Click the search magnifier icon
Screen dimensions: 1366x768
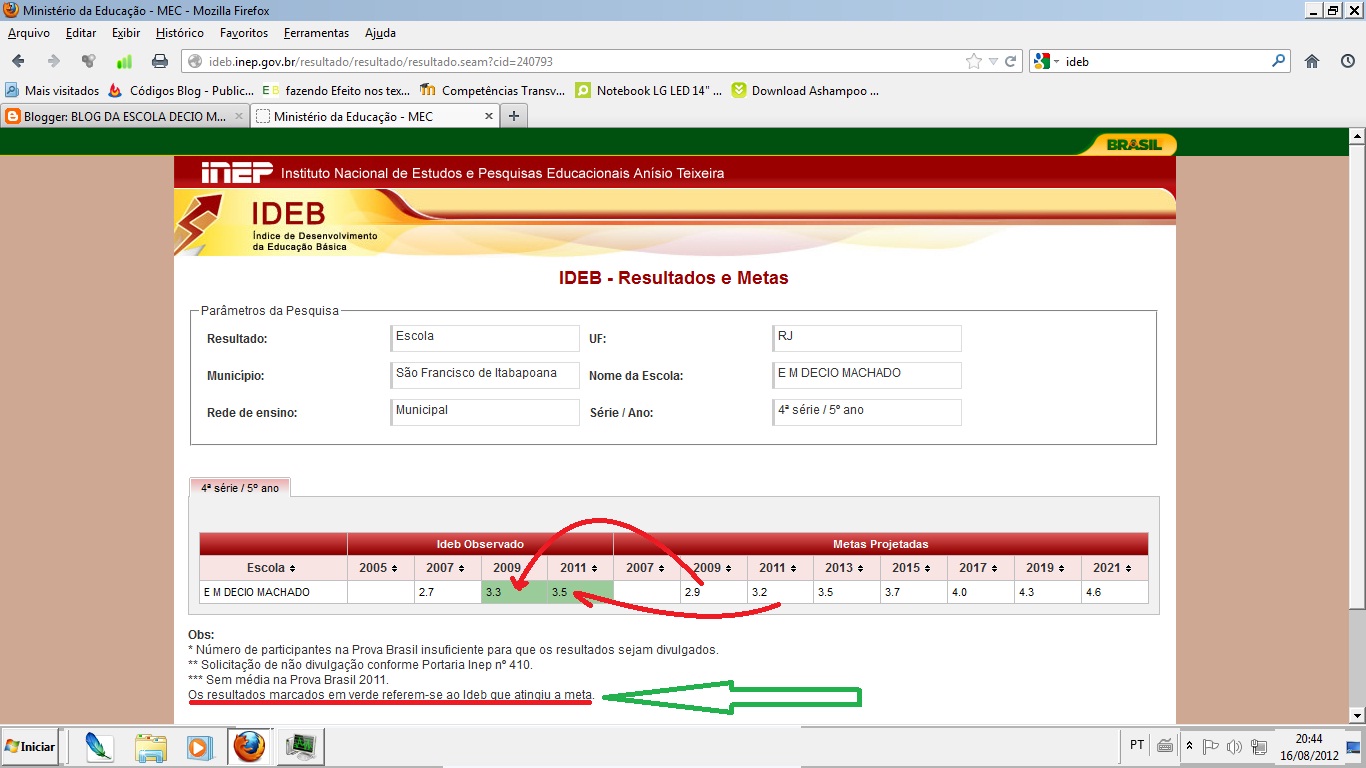[1279, 61]
